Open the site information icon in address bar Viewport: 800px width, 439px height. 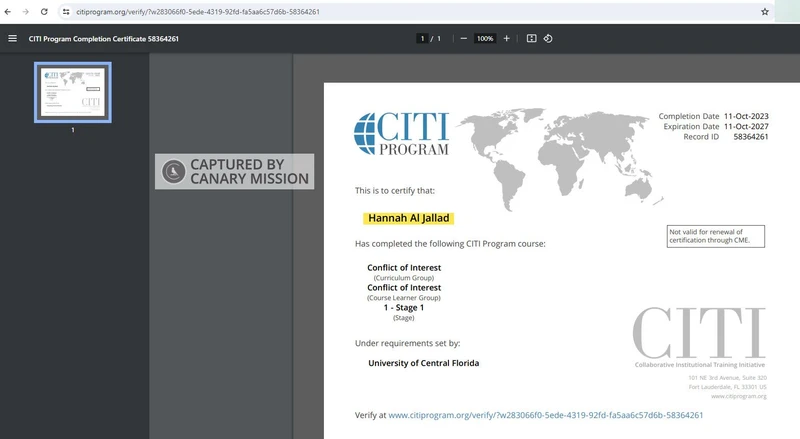pyautogui.click(x=66, y=11)
